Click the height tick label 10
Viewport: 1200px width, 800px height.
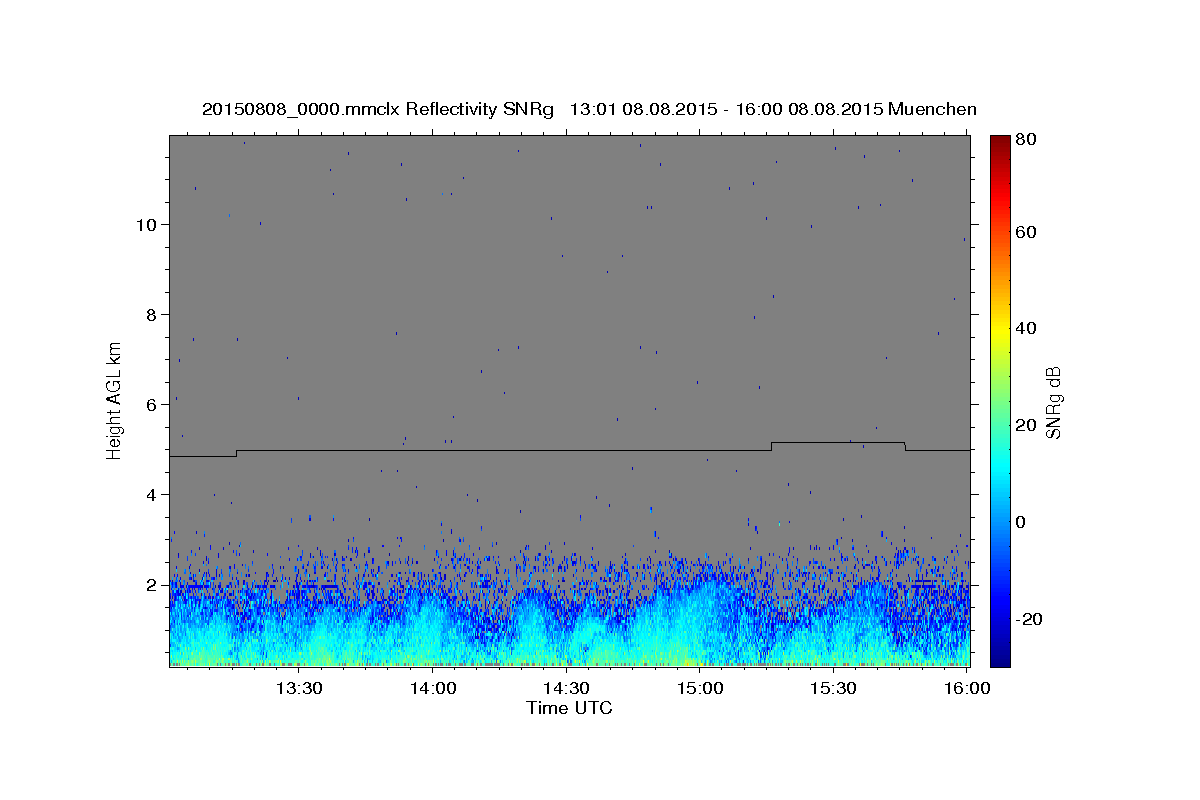[x=147, y=224]
